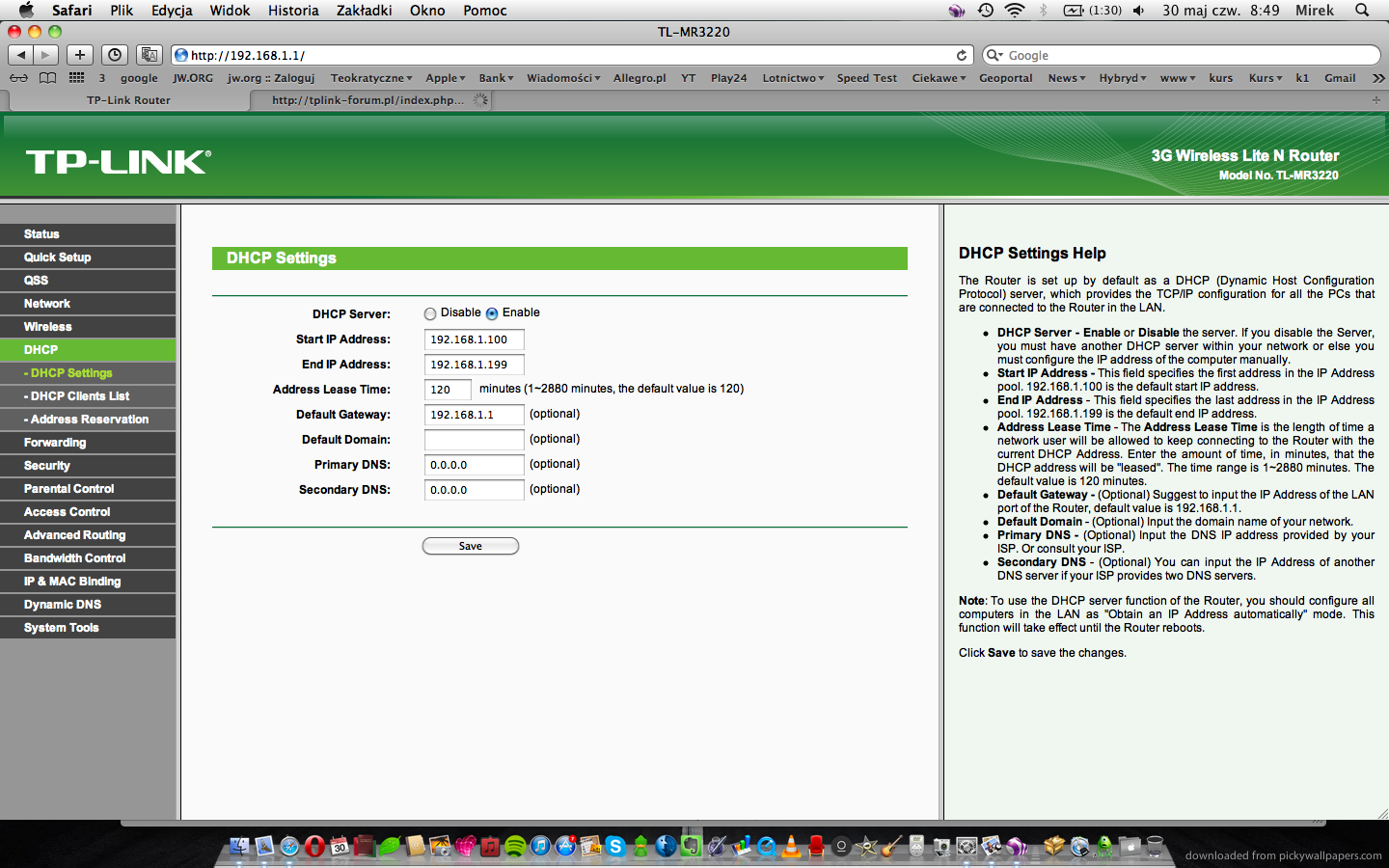
Task: Open System Tools in sidebar
Action: 88,628
